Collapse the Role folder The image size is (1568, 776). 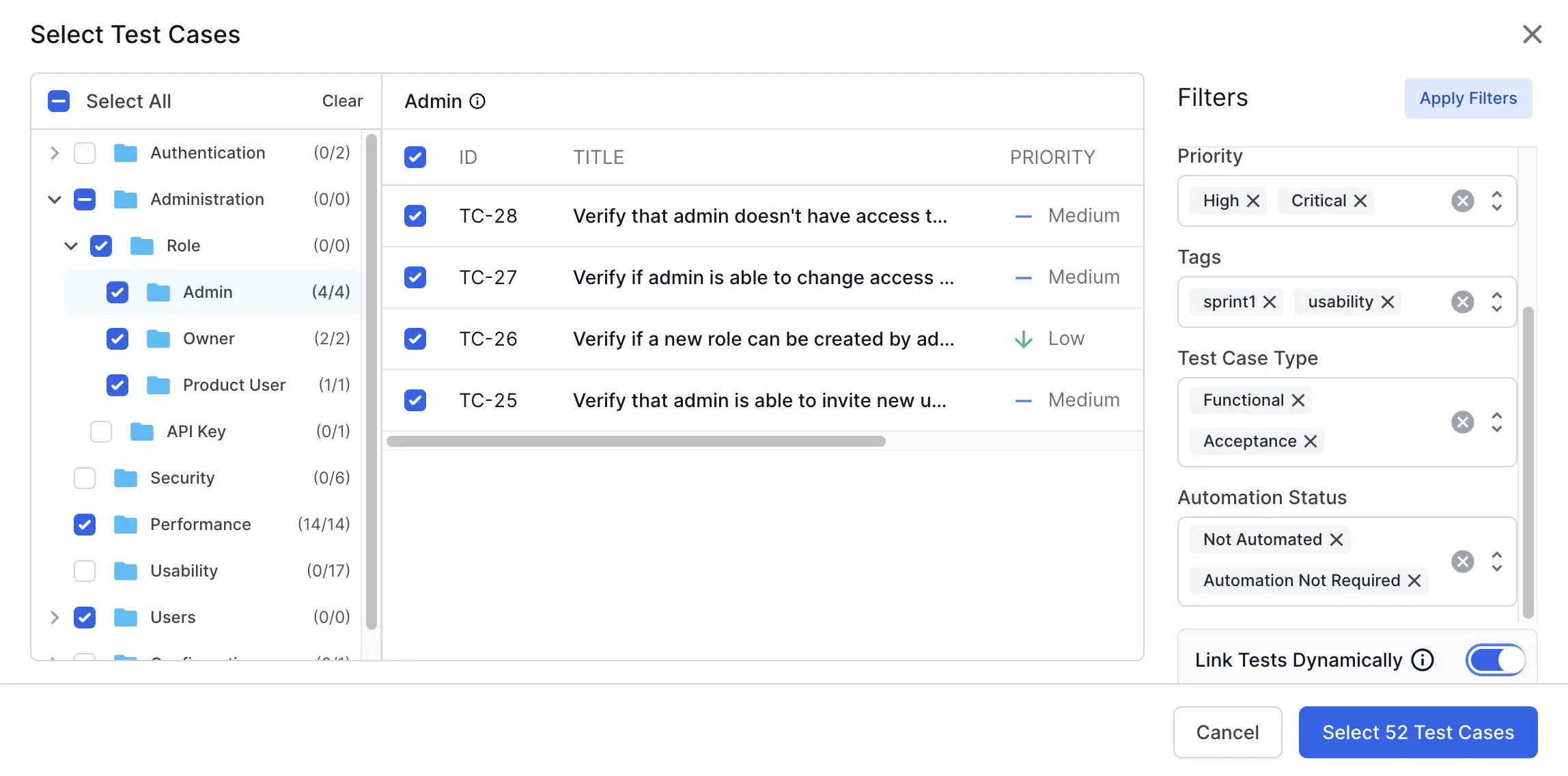pyautogui.click(x=71, y=246)
